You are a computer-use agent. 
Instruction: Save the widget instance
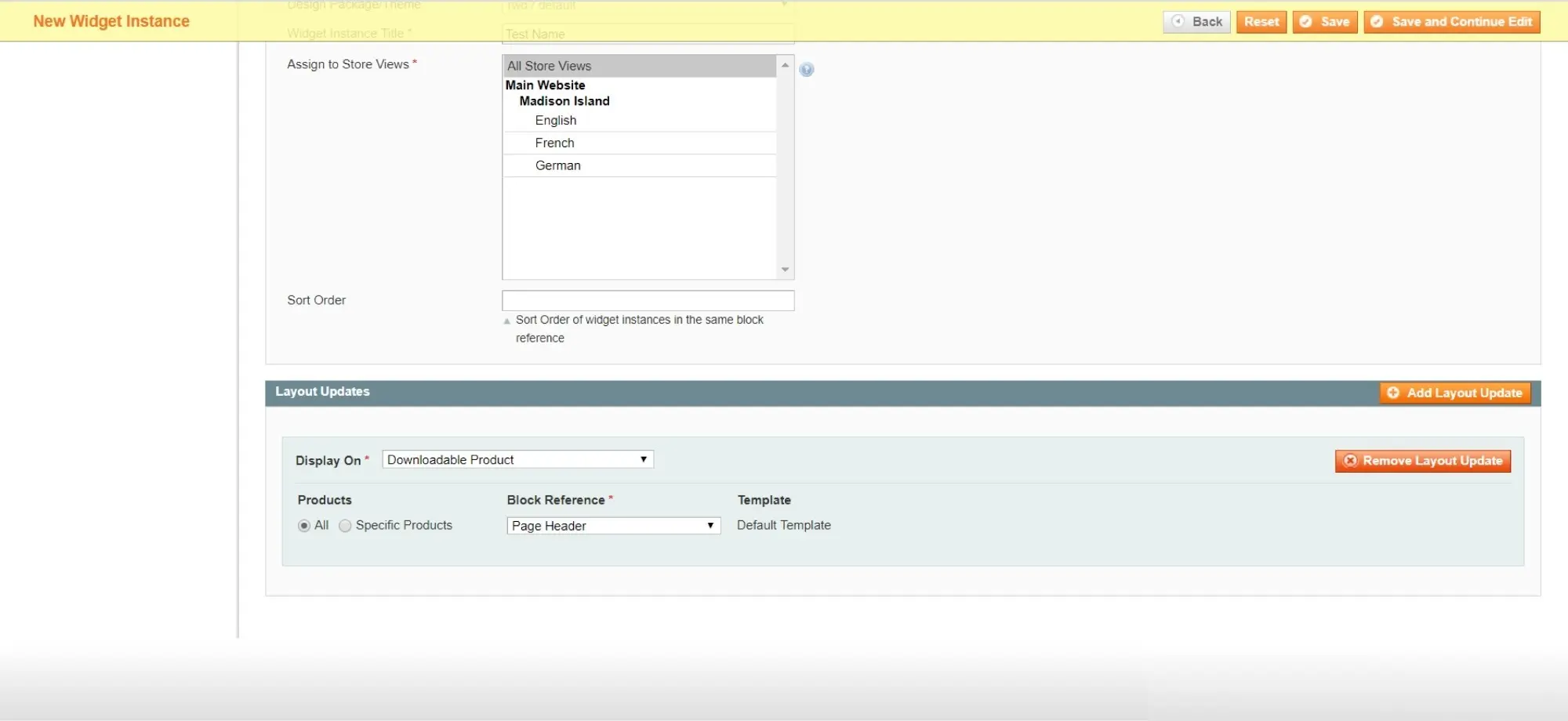pyautogui.click(x=1325, y=22)
